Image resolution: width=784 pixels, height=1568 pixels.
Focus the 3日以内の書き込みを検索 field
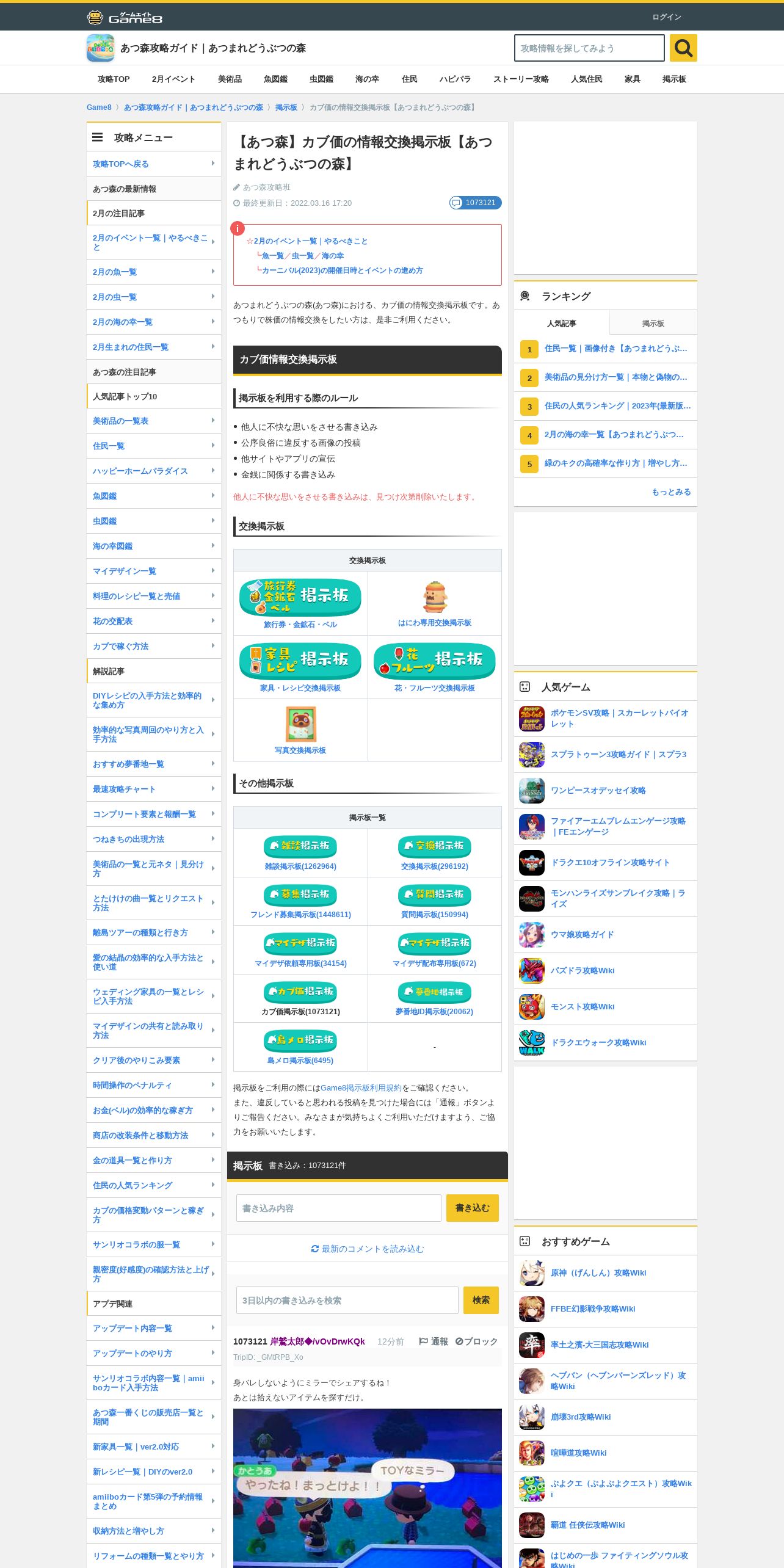tap(347, 1301)
